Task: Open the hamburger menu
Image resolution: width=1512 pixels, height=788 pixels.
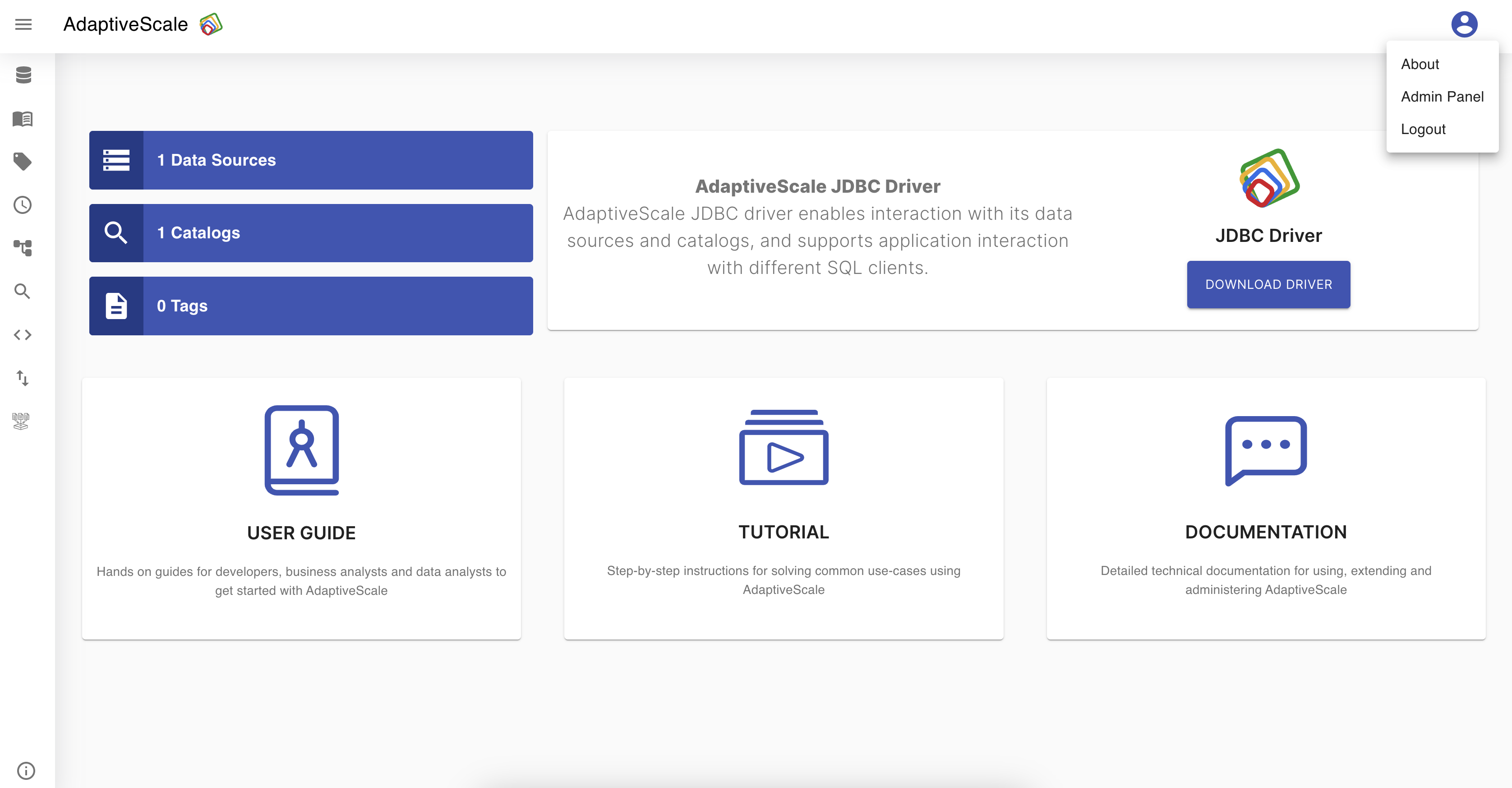Action: pyautogui.click(x=23, y=24)
